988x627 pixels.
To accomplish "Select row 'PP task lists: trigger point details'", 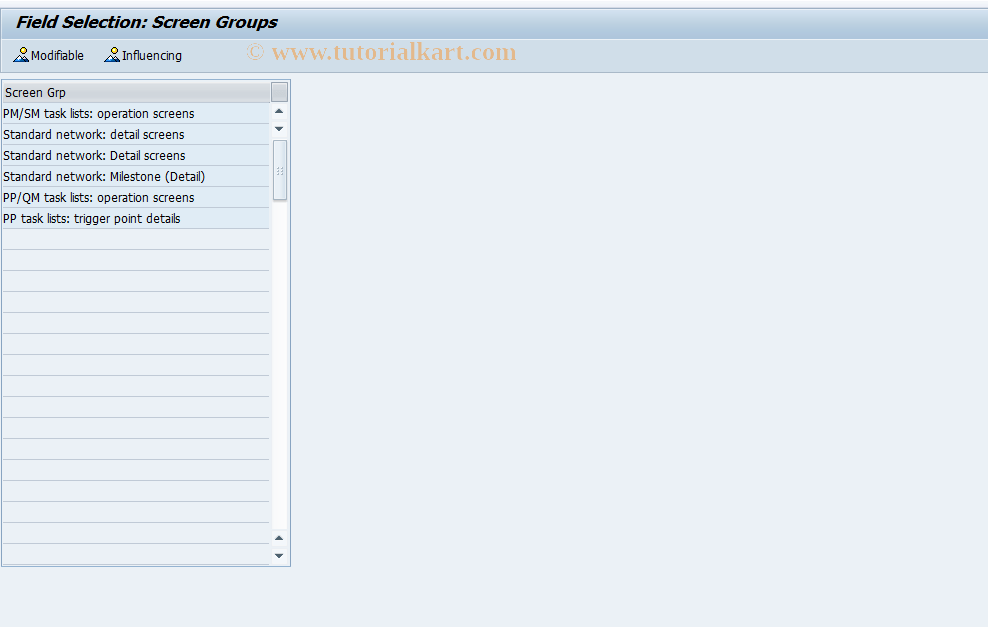I will [120, 218].
